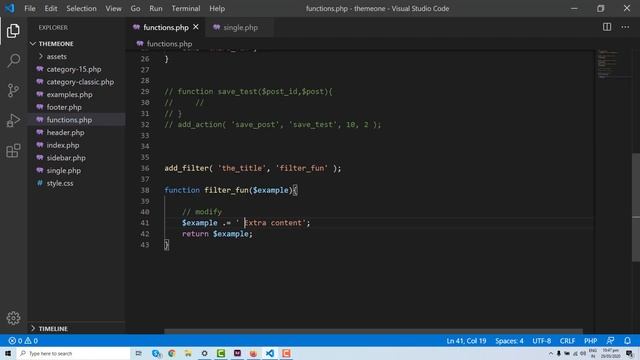Change the CRLF end of line sequence
Image resolution: width=640 pixels, height=360 pixels.
tap(567, 340)
